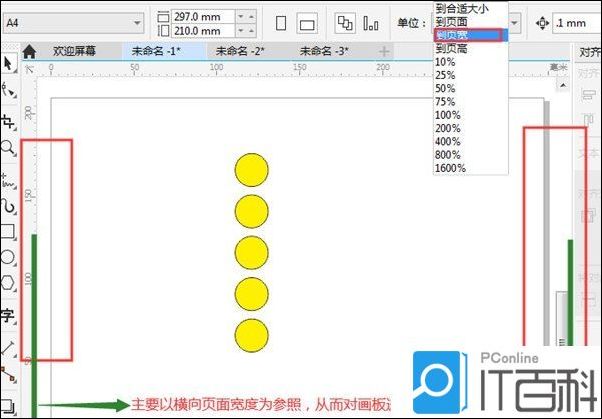Select the Crop tool
The width and height of the screenshot is (602, 419).
(x=8, y=122)
